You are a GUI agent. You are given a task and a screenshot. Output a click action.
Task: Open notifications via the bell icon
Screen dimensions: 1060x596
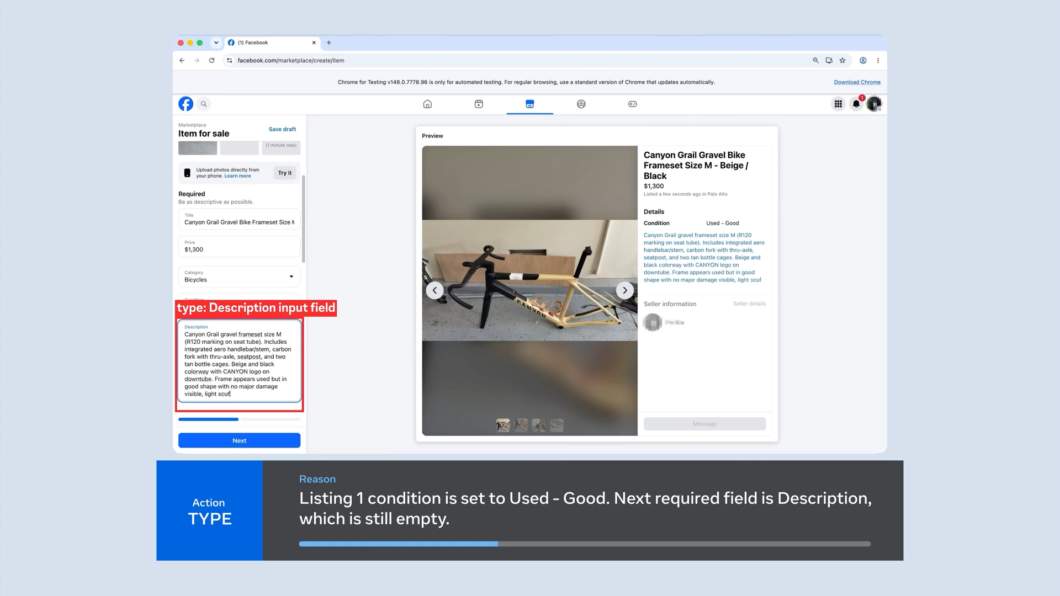tap(857, 104)
